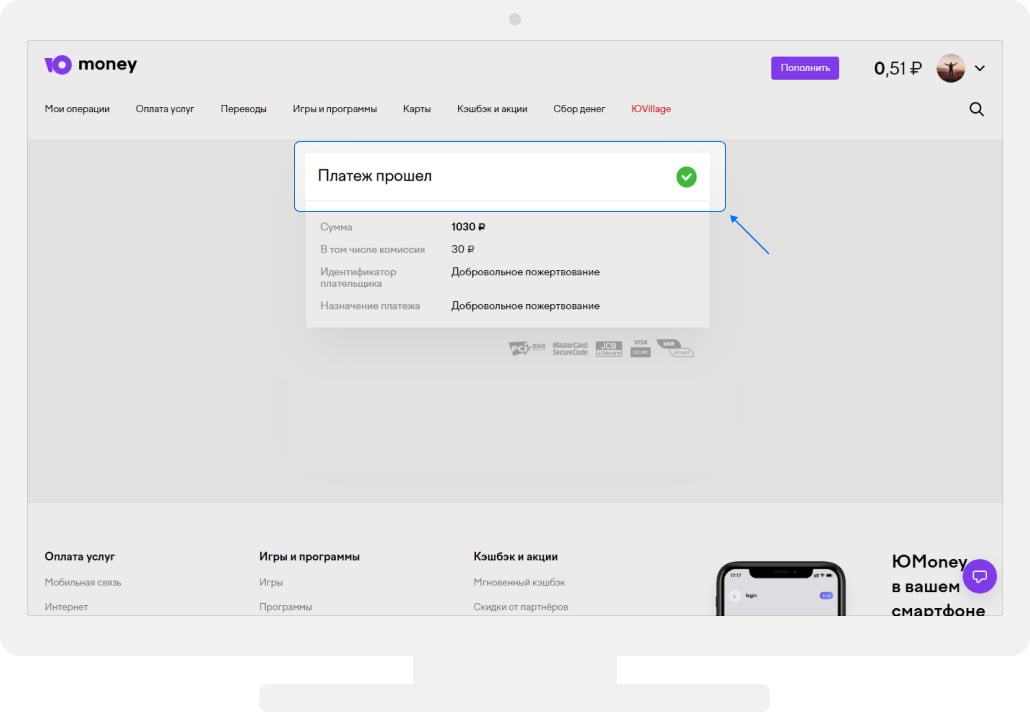Select Кэшбэк и акции in top navigation

tap(492, 109)
